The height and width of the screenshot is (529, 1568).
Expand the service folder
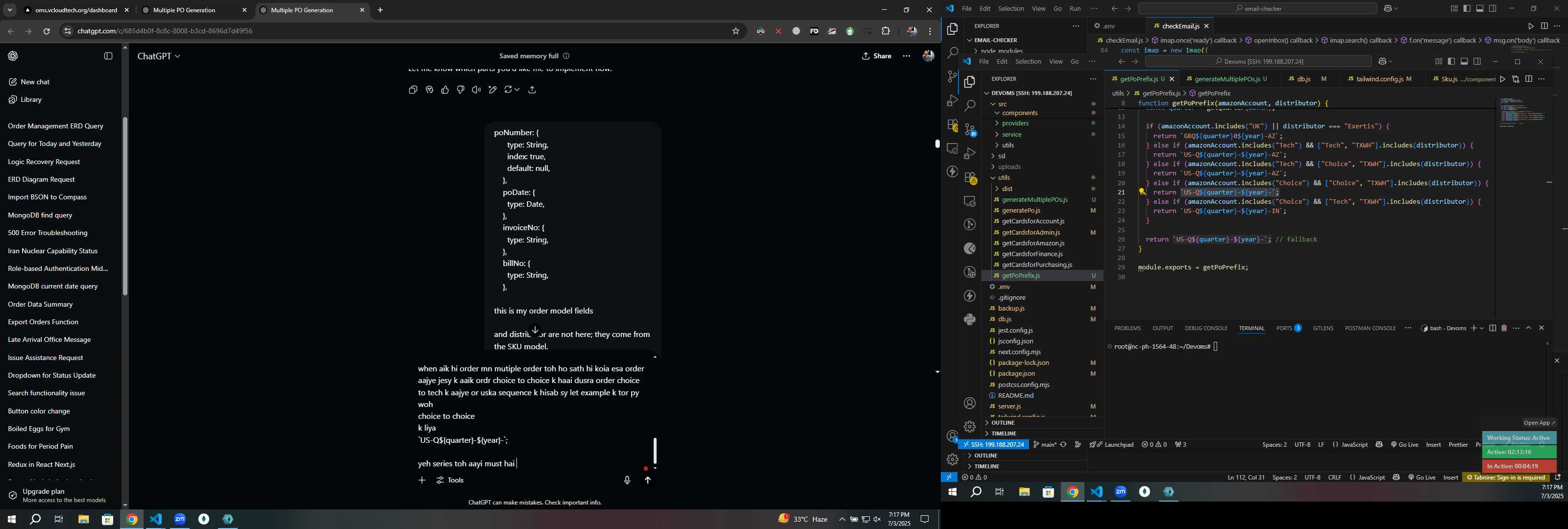pyautogui.click(x=1012, y=135)
